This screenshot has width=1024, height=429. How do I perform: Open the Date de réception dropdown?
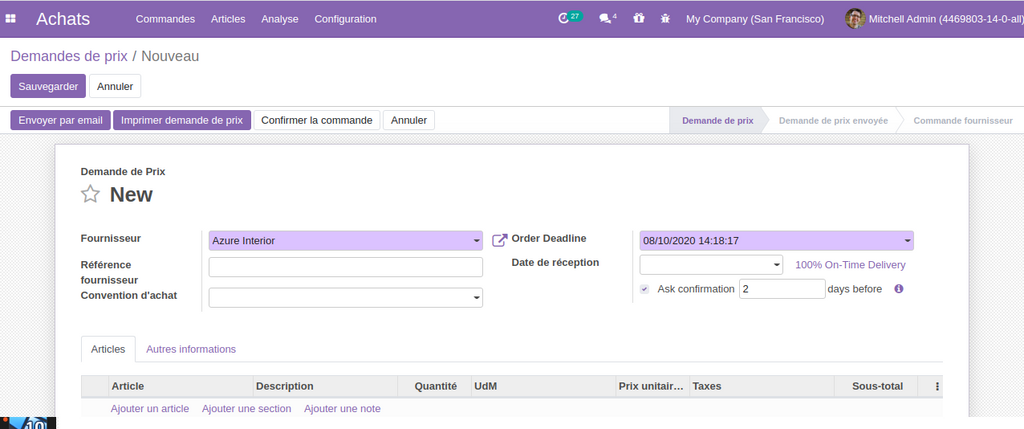tap(711, 265)
